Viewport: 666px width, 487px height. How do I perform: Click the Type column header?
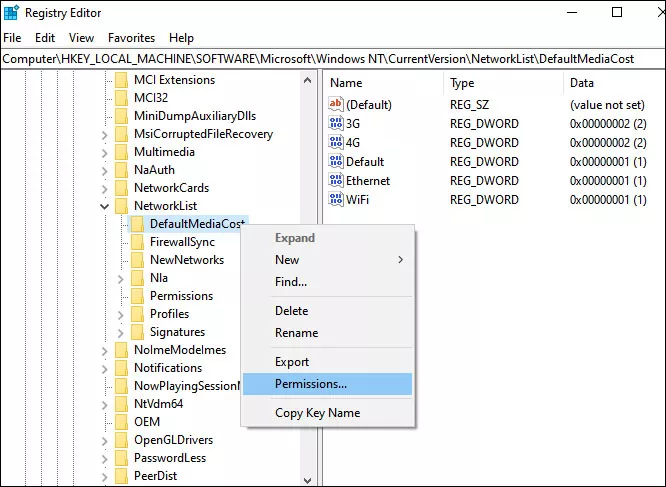coord(462,83)
